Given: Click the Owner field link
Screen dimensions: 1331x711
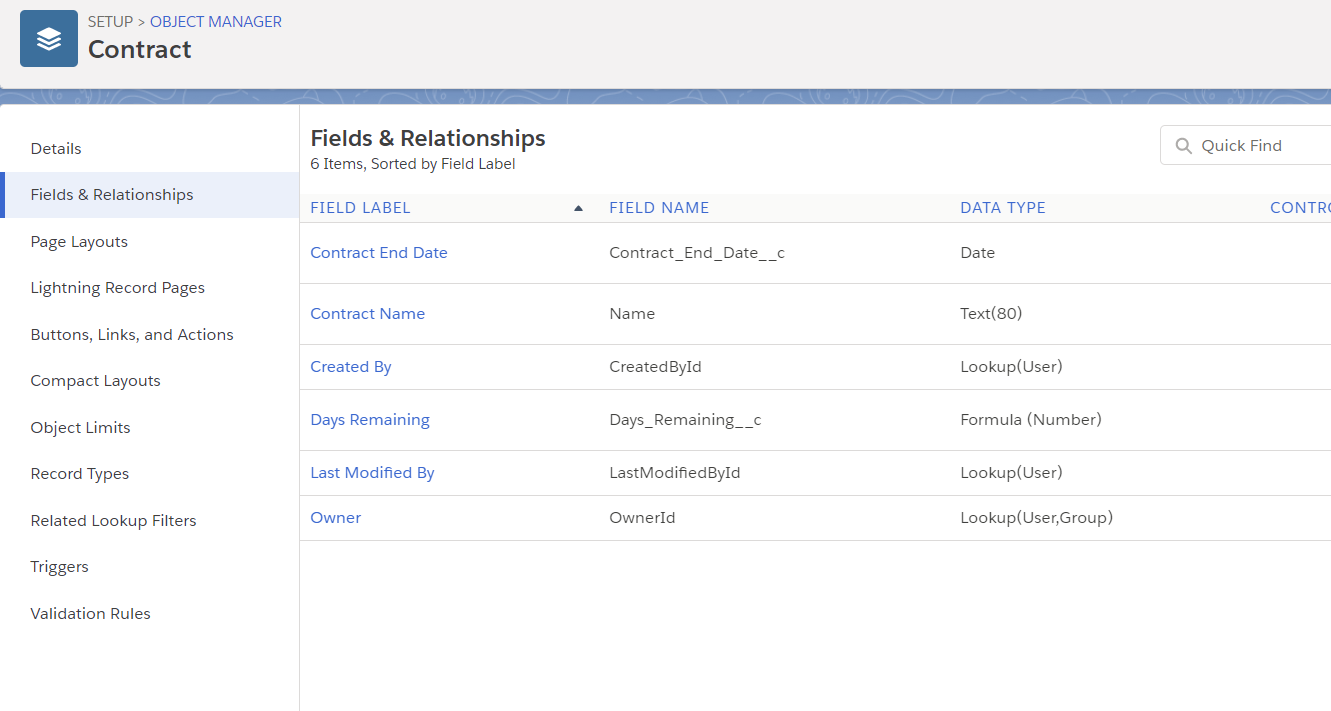Looking at the screenshot, I should (335, 518).
